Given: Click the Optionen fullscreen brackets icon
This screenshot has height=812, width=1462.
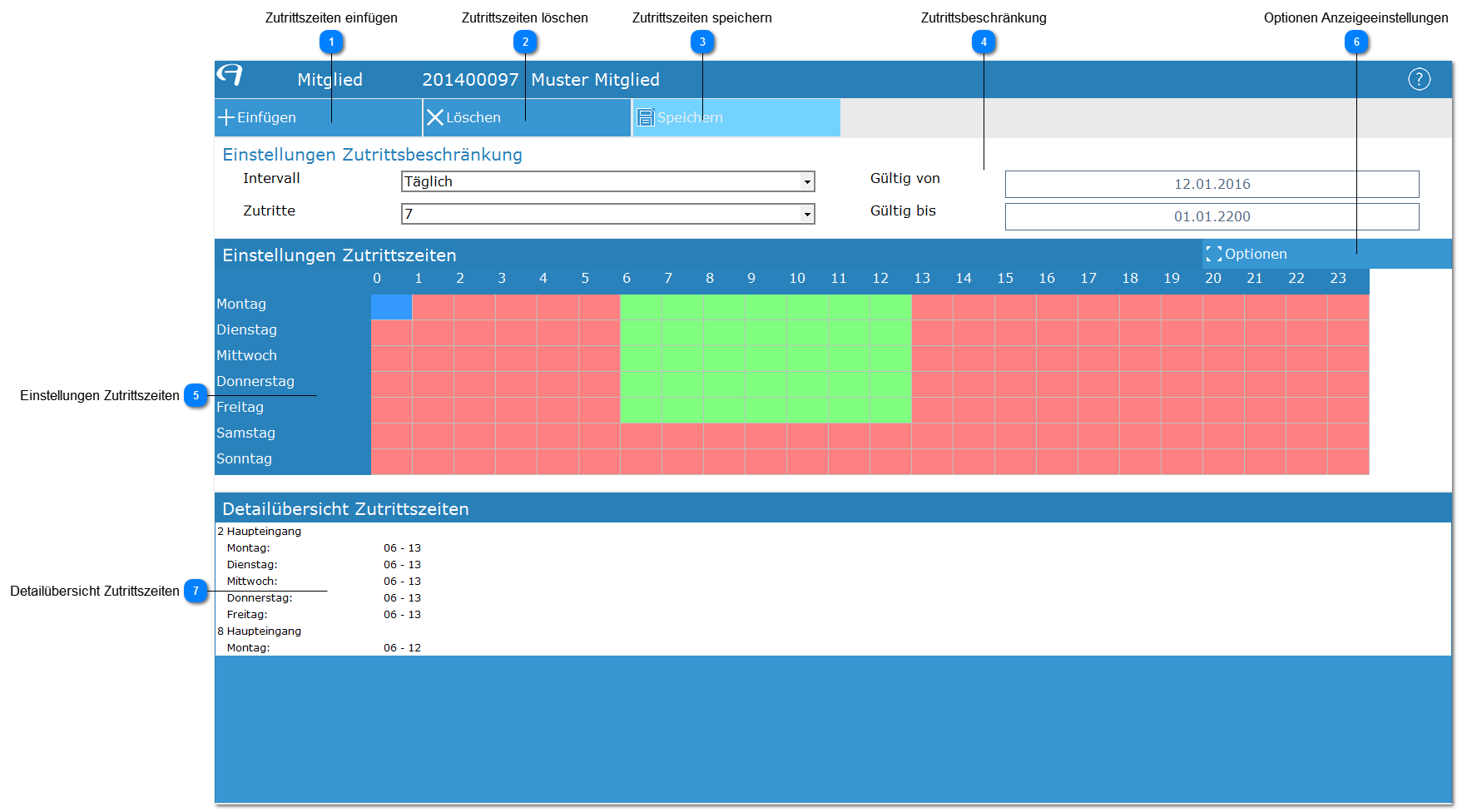Looking at the screenshot, I should tap(1214, 255).
